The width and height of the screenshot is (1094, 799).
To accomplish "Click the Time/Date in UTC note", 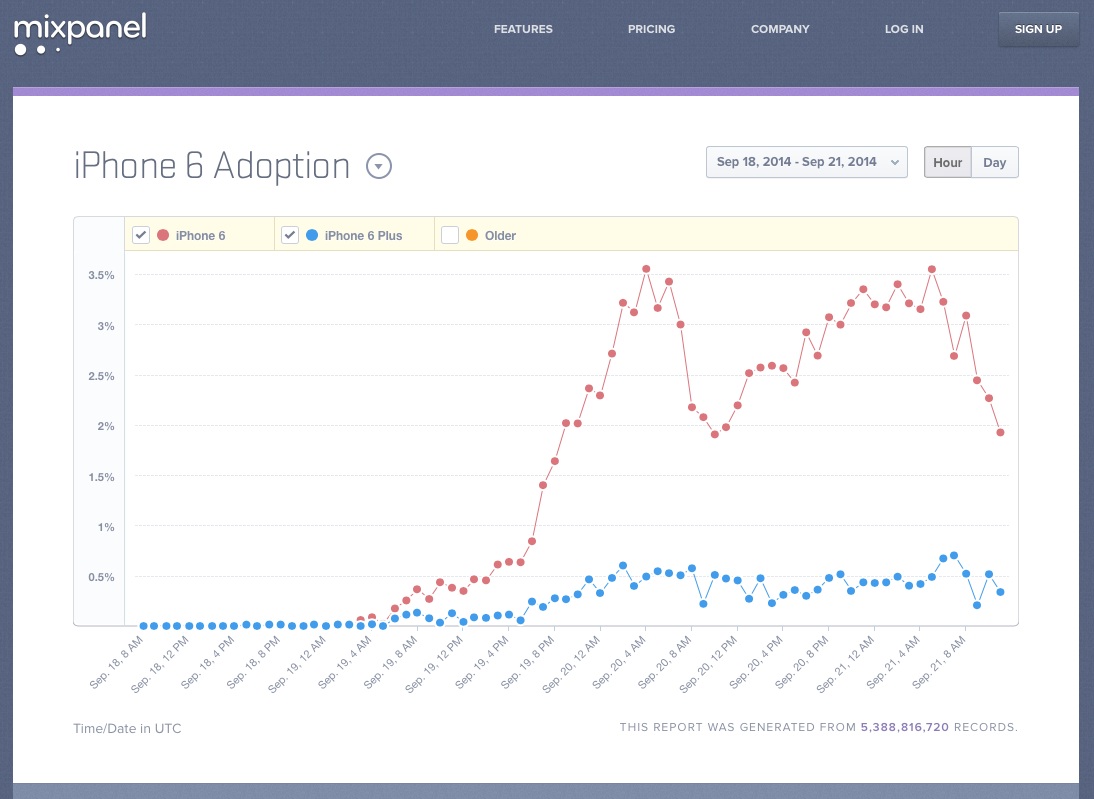I will (127, 729).
